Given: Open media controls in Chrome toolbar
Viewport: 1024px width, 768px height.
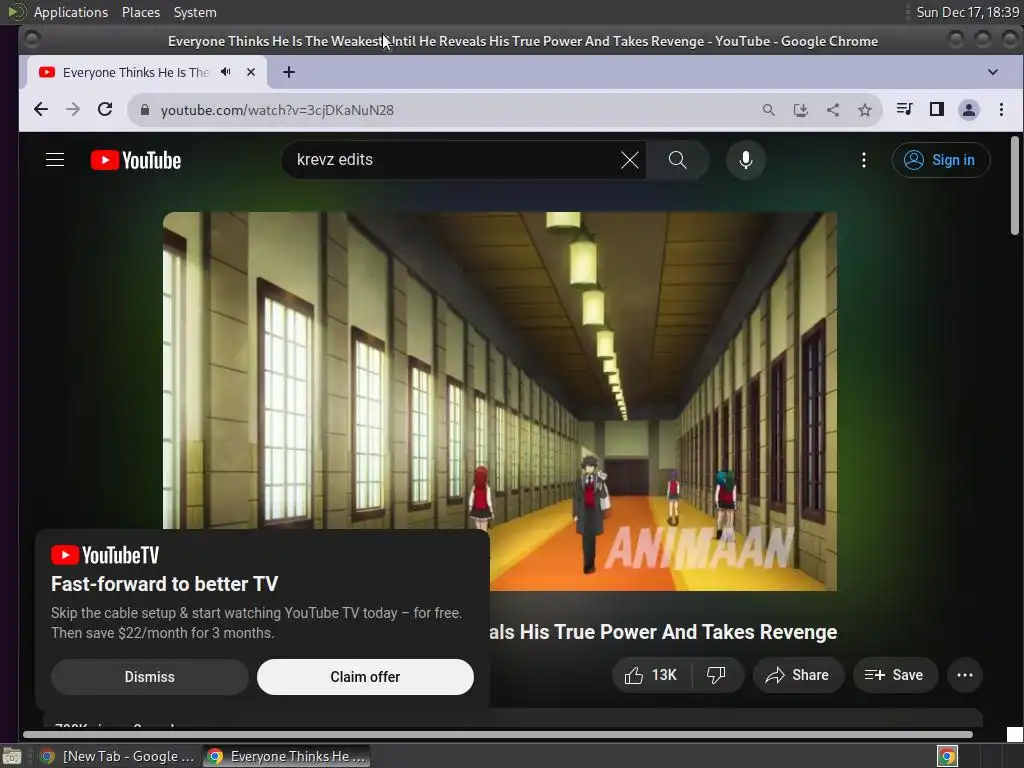Looking at the screenshot, I should (904, 109).
